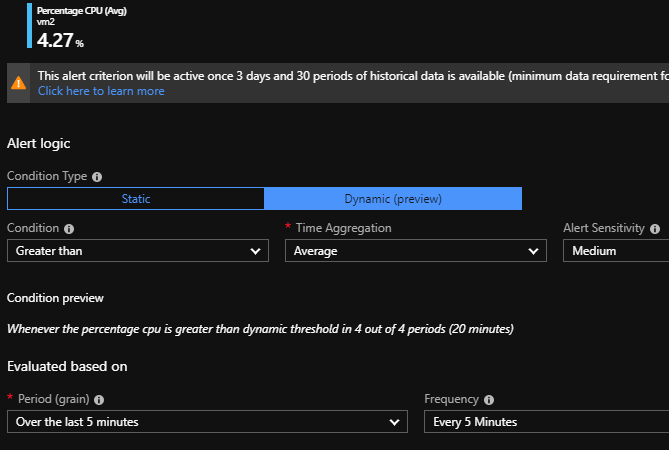Click the orange warning triangle icon
669x450 pixels.
point(19,83)
